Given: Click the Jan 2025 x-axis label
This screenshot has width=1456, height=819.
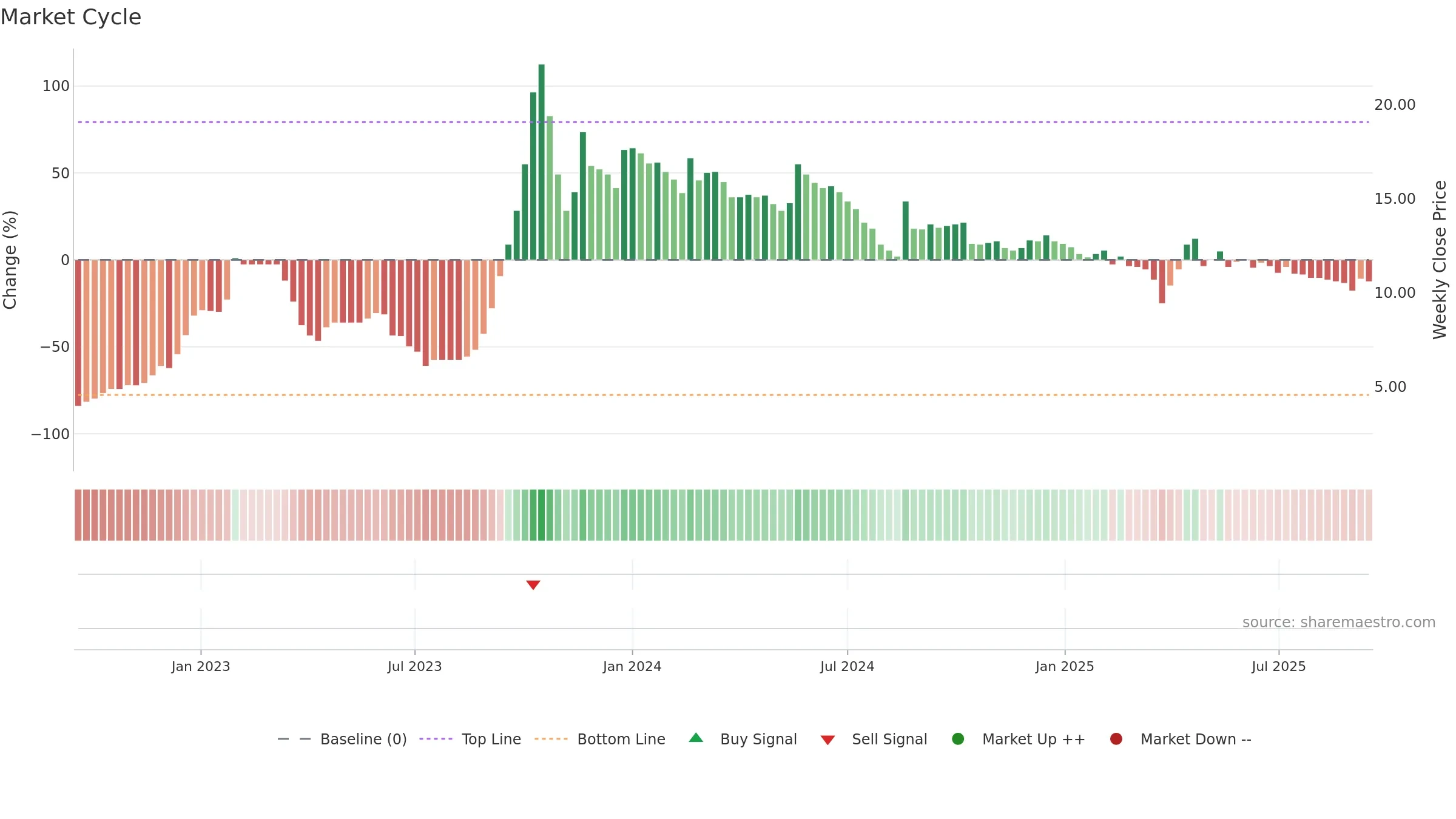Looking at the screenshot, I should [x=1065, y=666].
